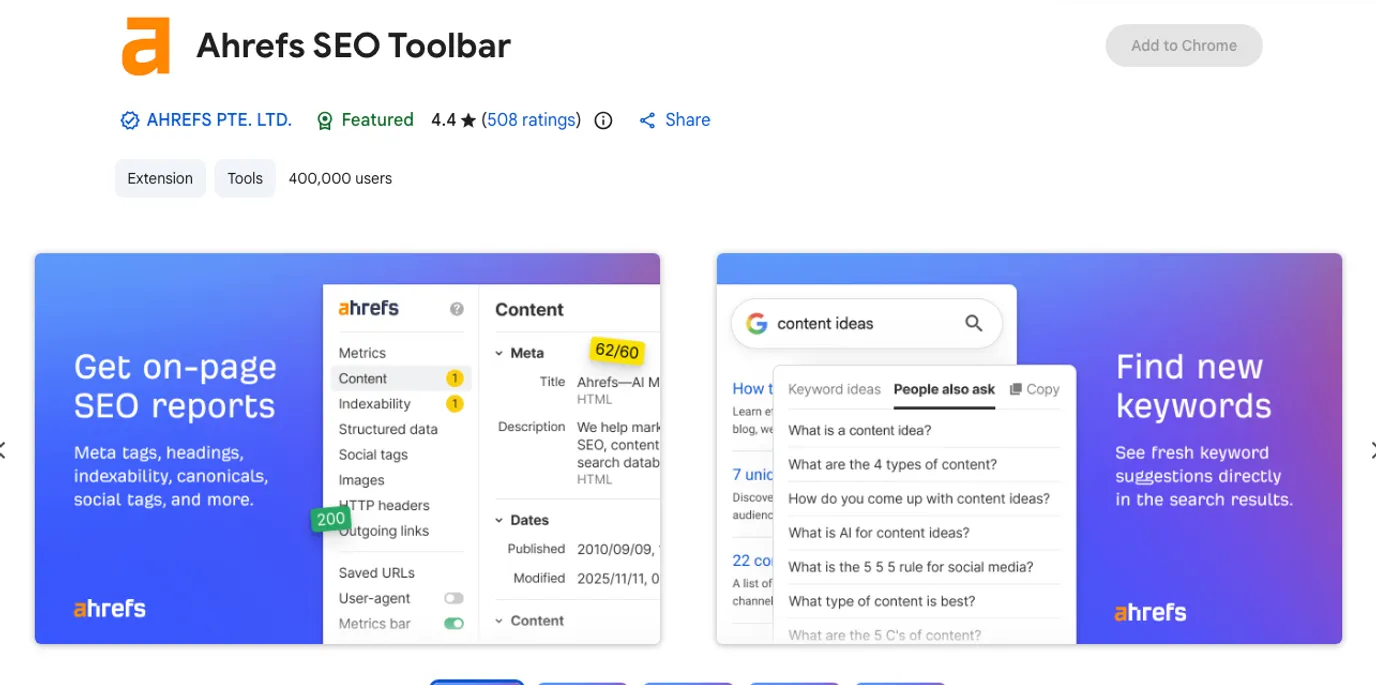Click the Featured label text
Viewport: 1376px width, 685px height.
click(x=377, y=120)
